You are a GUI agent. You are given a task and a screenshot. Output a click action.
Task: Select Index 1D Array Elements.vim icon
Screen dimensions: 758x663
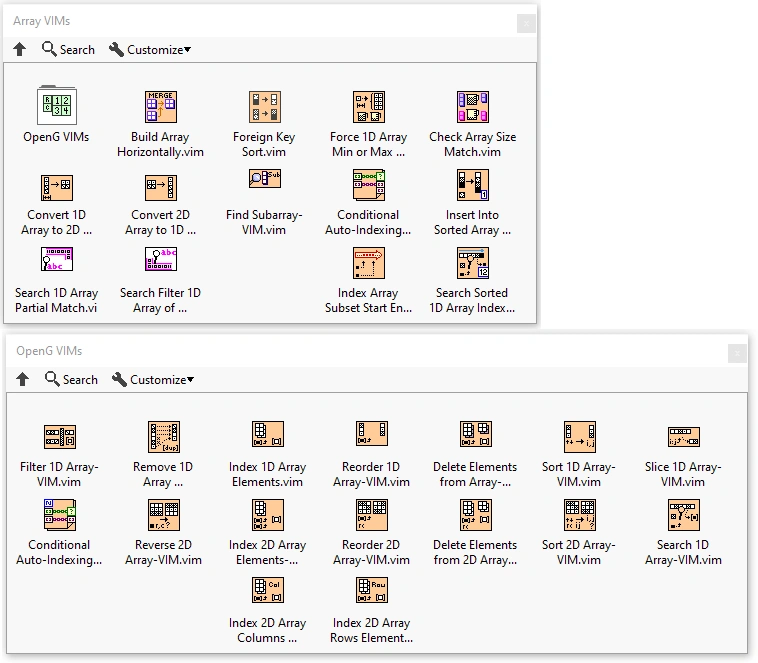click(268, 434)
